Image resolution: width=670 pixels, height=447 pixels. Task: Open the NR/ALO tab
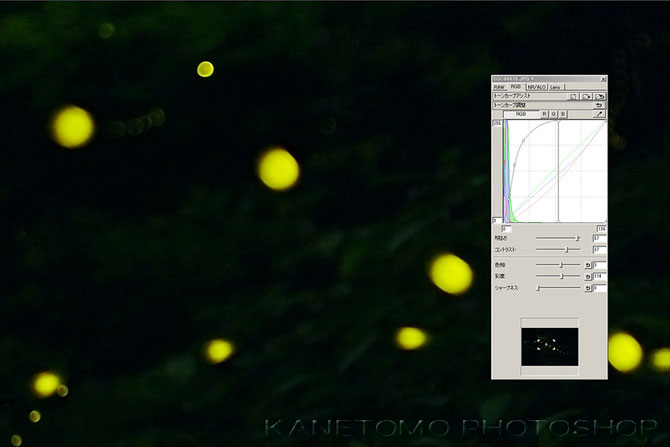pos(537,87)
